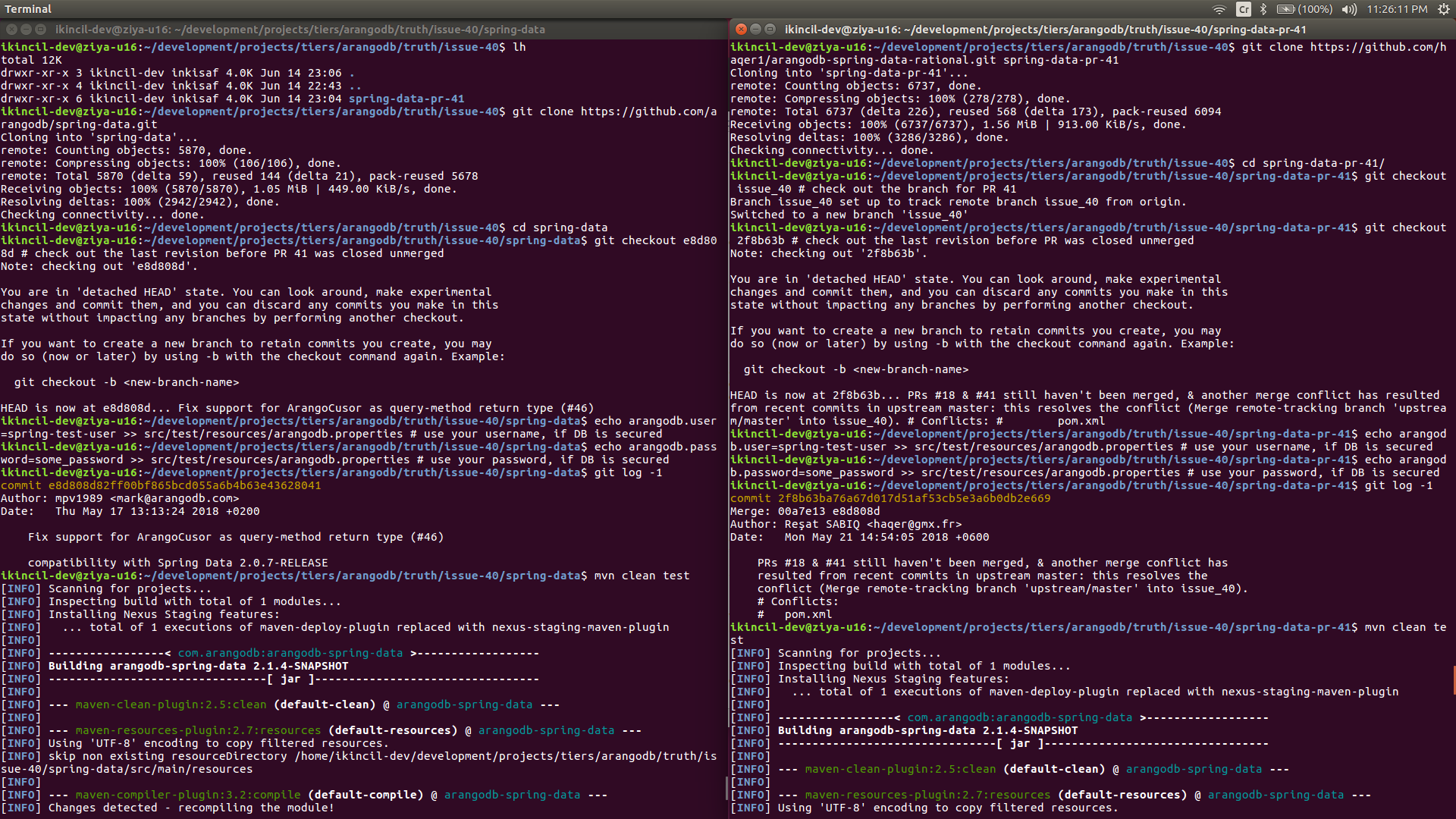The width and height of the screenshot is (1456, 819).
Task: Click 'Author: Reşat SABIQ <haqer@gmx.fr>' line
Action: (846, 524)
